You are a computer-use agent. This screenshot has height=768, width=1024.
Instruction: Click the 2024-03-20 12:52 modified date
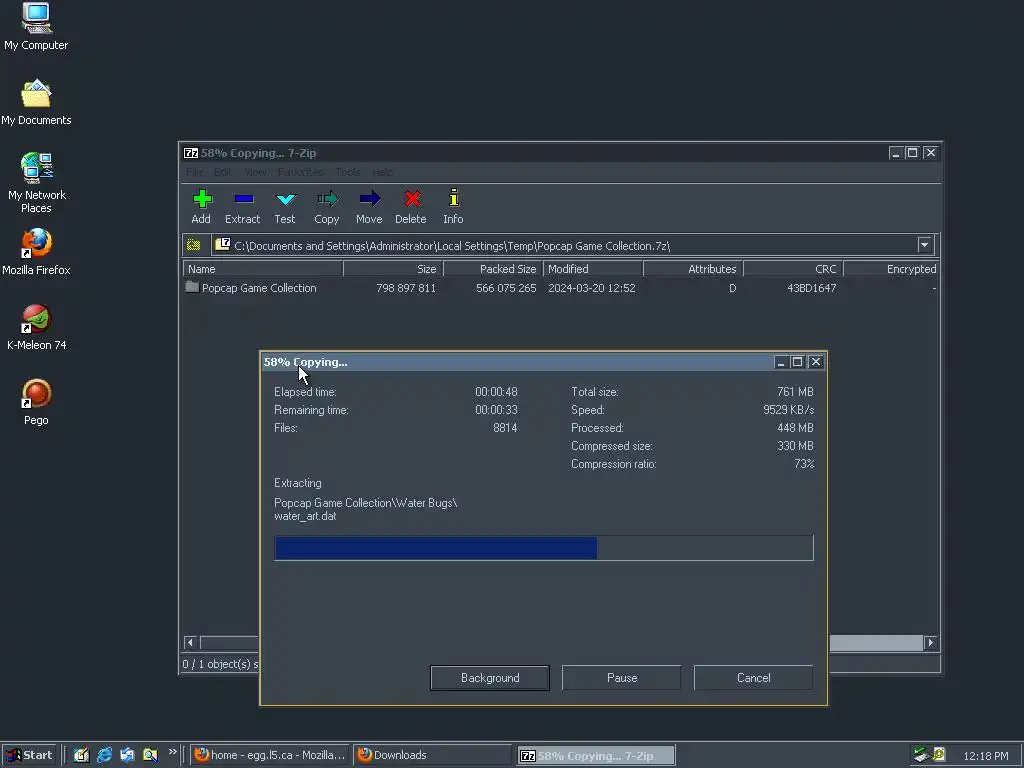coord(592,288)
